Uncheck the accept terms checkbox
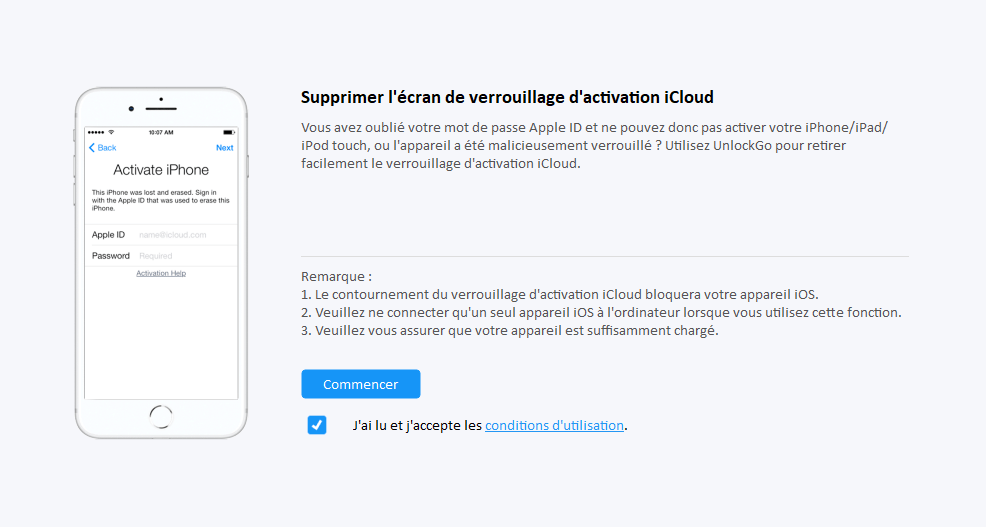The image size is (986, 527). 317,425
